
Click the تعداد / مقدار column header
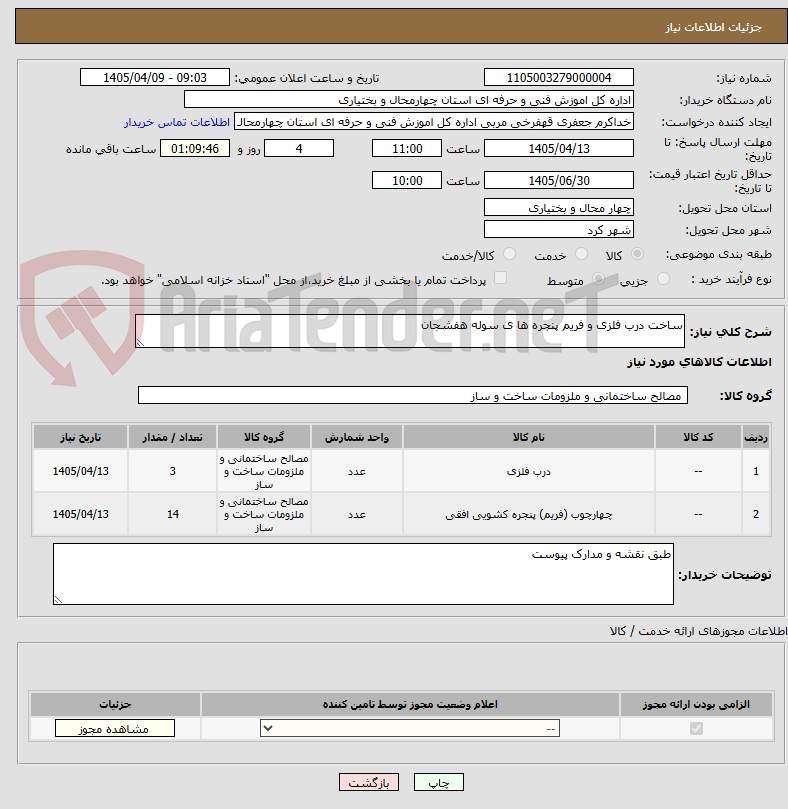click(172, 437)
